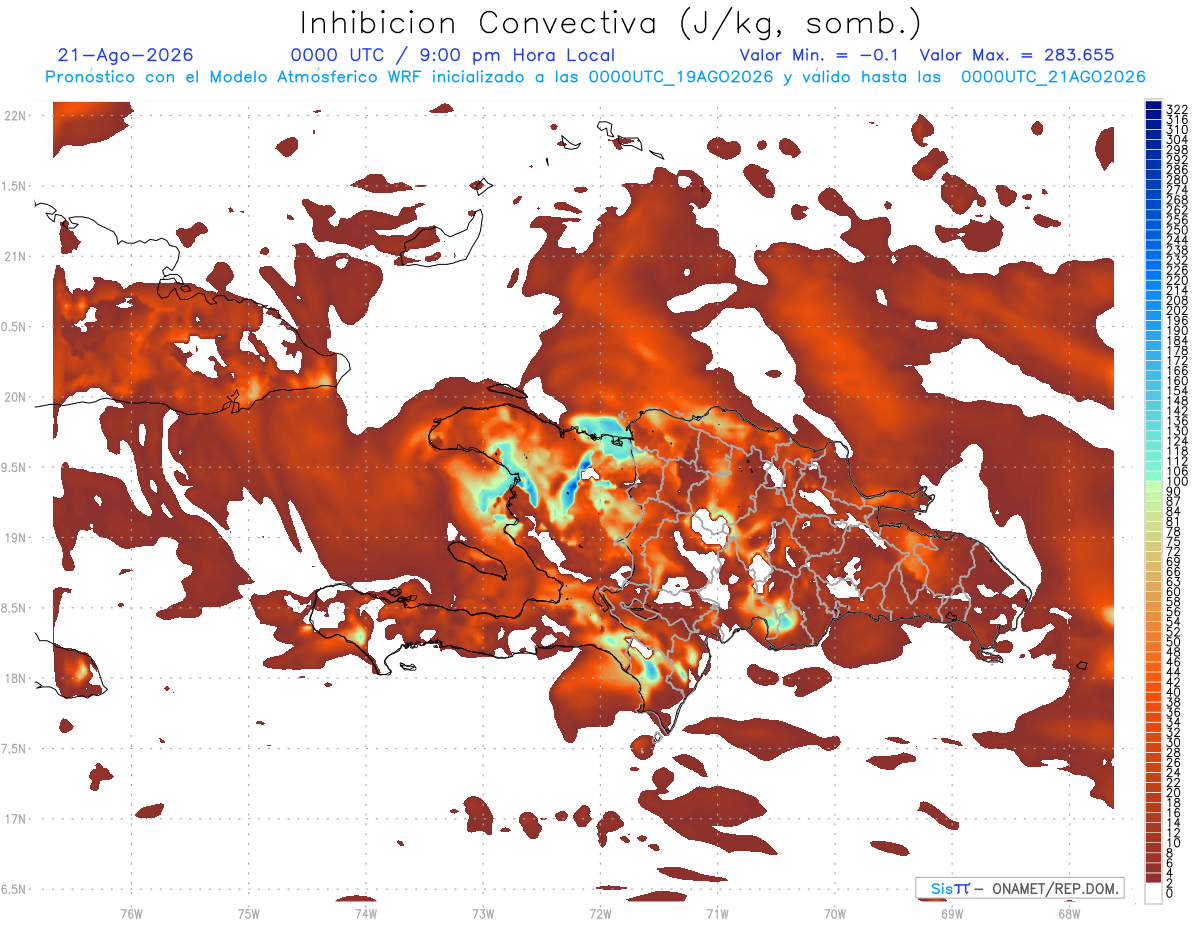Click the "69W" longitude label
The height and width of the screenshot is (927, 1200).
(951, 914)
